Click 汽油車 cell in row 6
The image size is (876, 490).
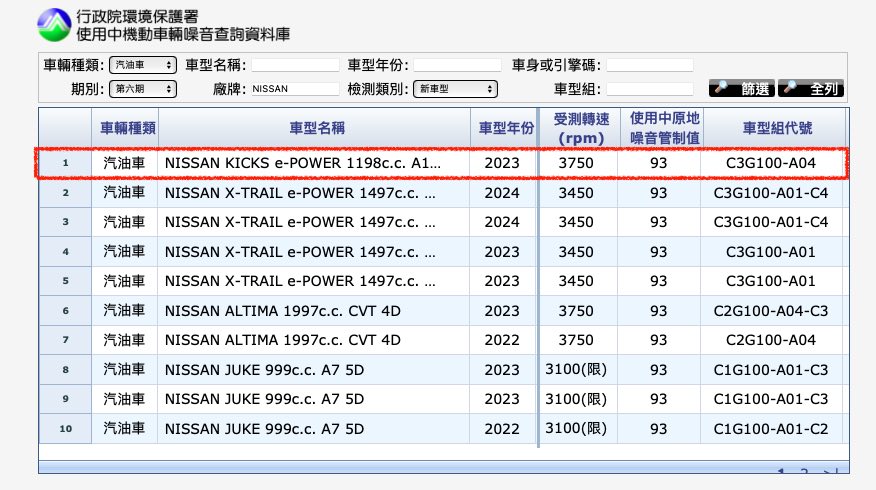(124, 311)
